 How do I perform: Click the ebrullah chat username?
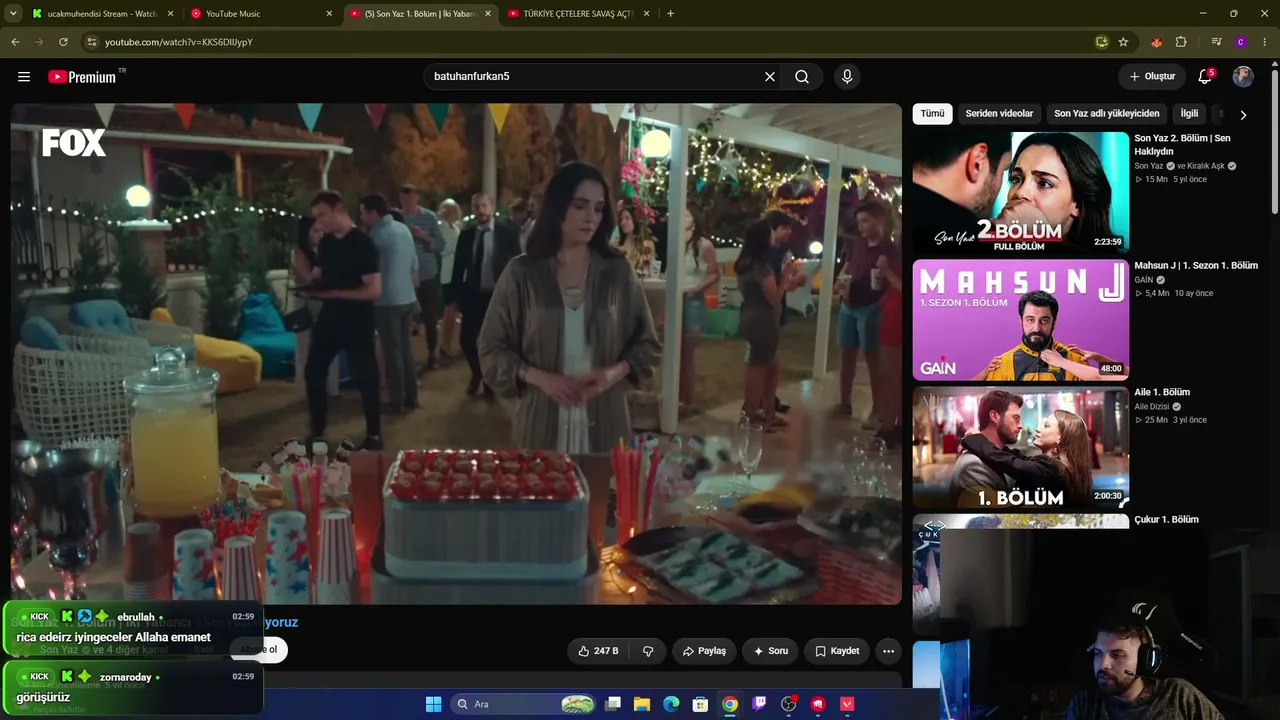(136, 617)
